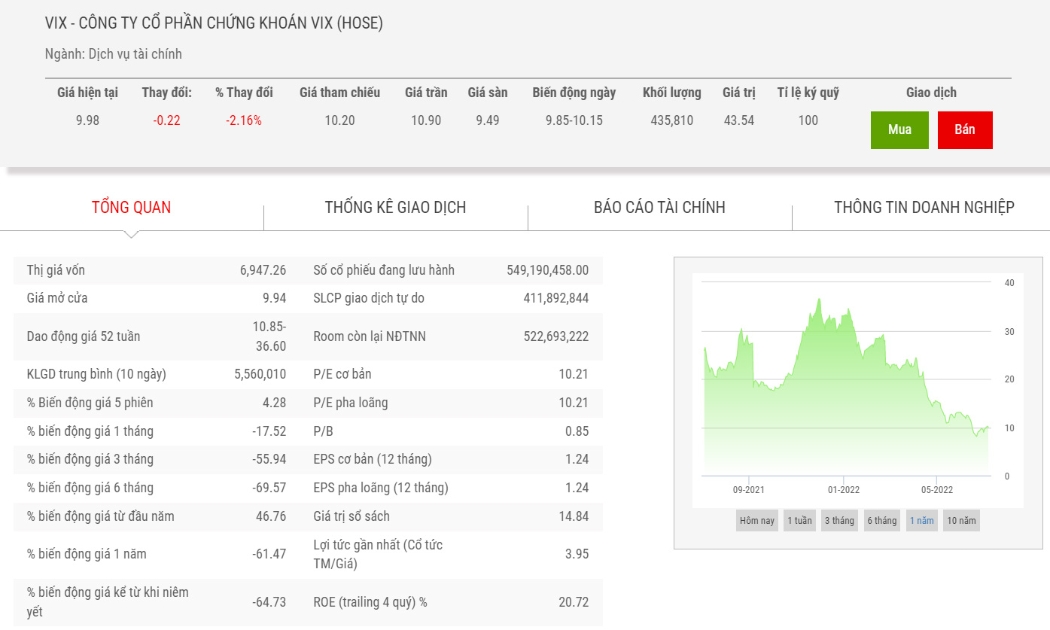Select the P/E cơ bản row
The image size is (1050, 630).
[x=451, y=374]
